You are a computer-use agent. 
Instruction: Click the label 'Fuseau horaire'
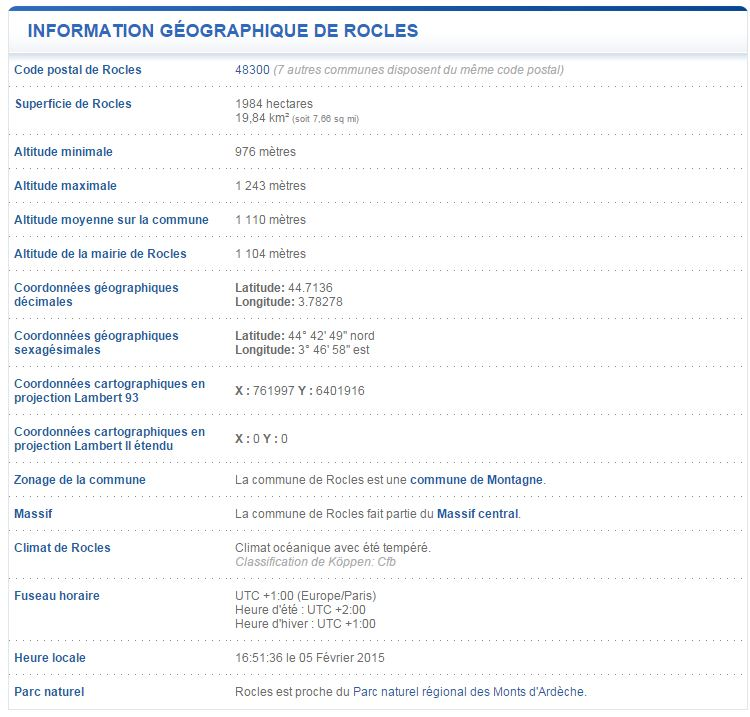[57, 596]
